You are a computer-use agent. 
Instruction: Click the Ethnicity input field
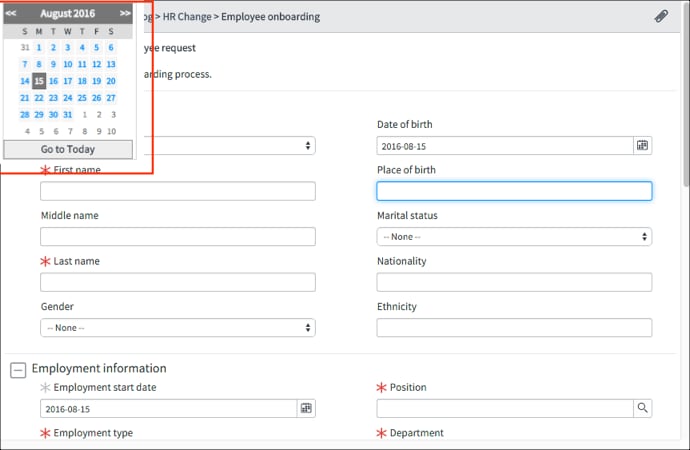coord(514,328)
